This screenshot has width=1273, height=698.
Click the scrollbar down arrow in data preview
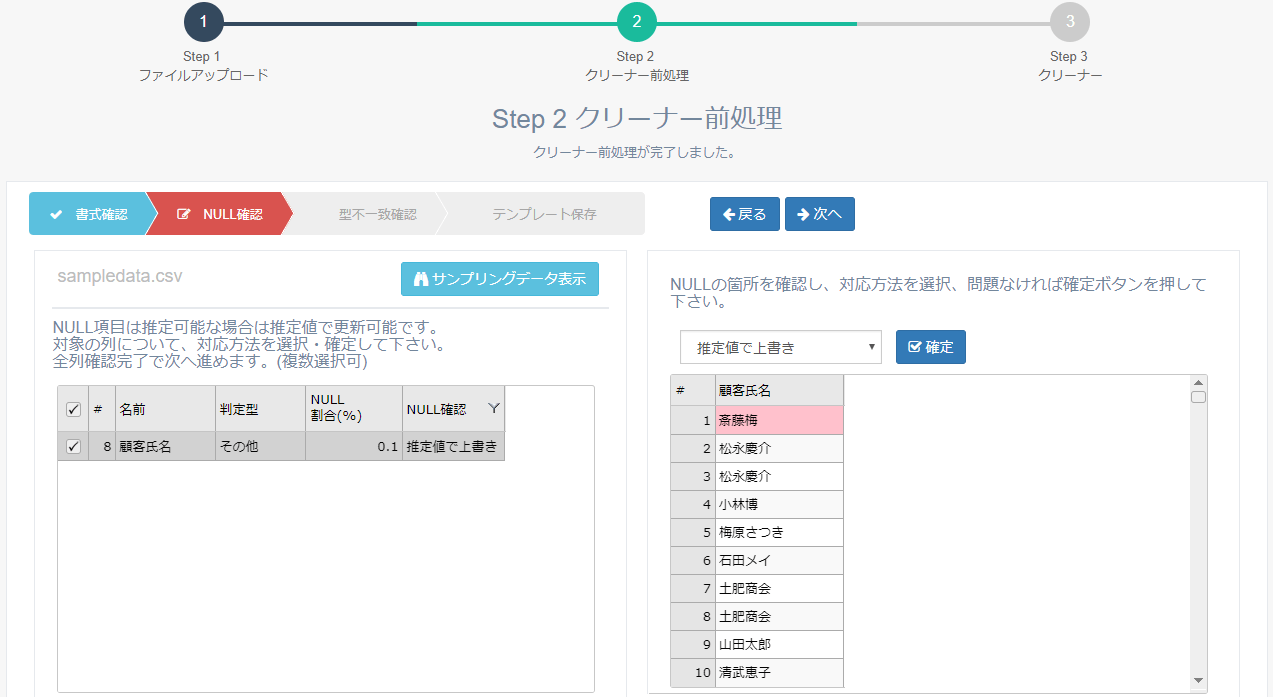1198,680
